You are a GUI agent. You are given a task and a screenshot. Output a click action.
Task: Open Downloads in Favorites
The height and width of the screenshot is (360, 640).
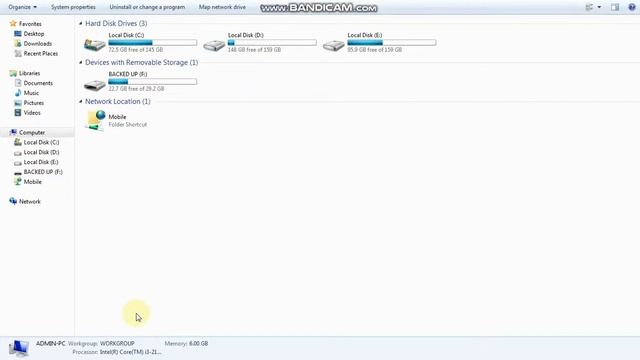(x=38, y=43)
